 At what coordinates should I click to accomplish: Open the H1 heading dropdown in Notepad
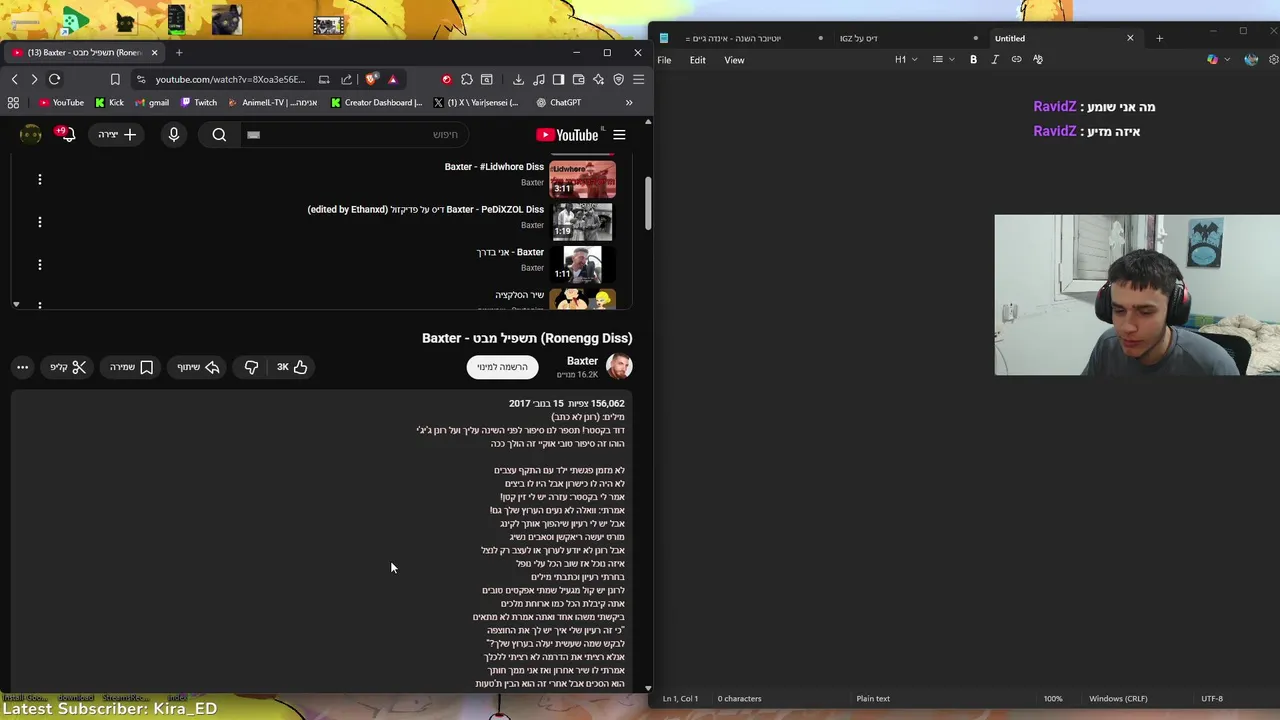click(906, 60)
